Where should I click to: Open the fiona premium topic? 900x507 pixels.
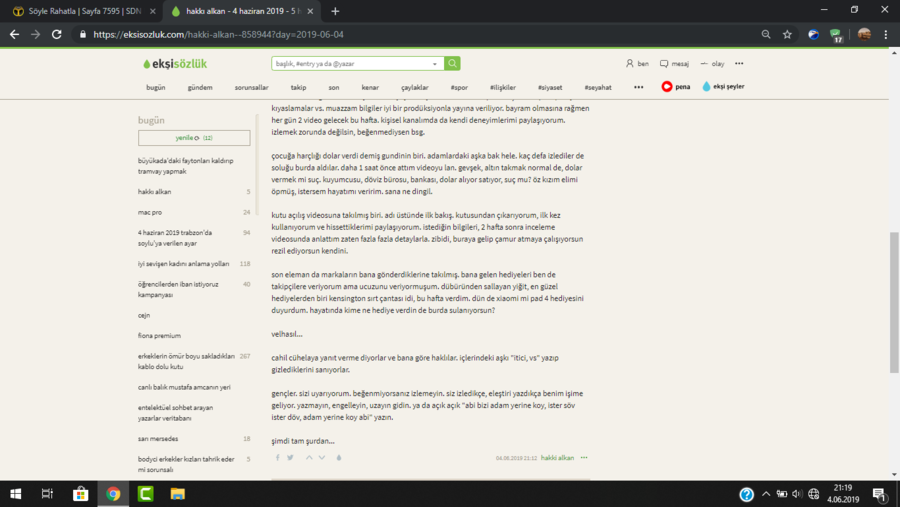pos(159,335)
